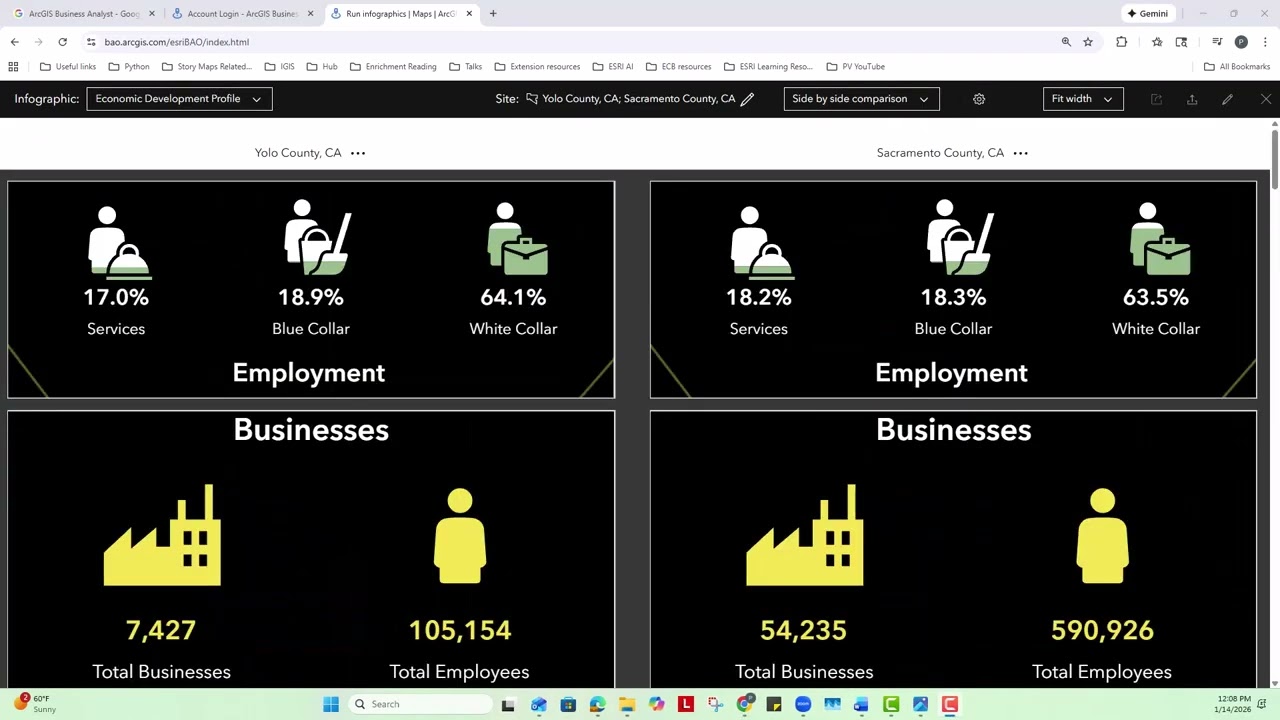The width and height of the screenshot is (1280, 720).
Task: Open Chrome profile avatar
Action: (1241, 42)
